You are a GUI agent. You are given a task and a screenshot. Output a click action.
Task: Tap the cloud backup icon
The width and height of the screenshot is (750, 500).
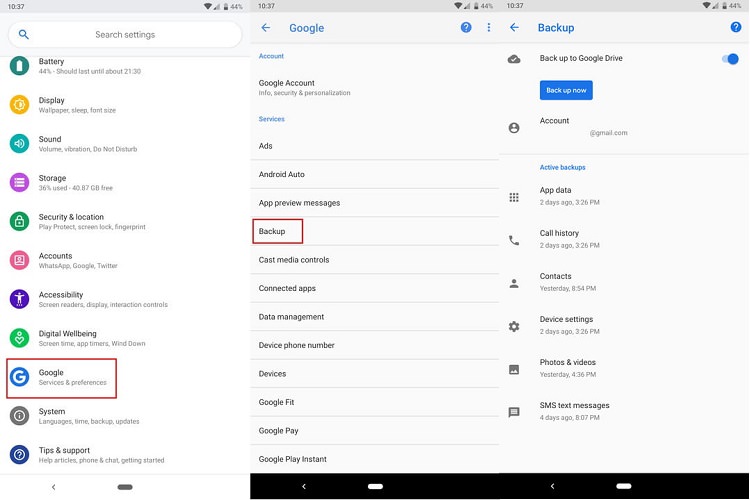[514, 59]
